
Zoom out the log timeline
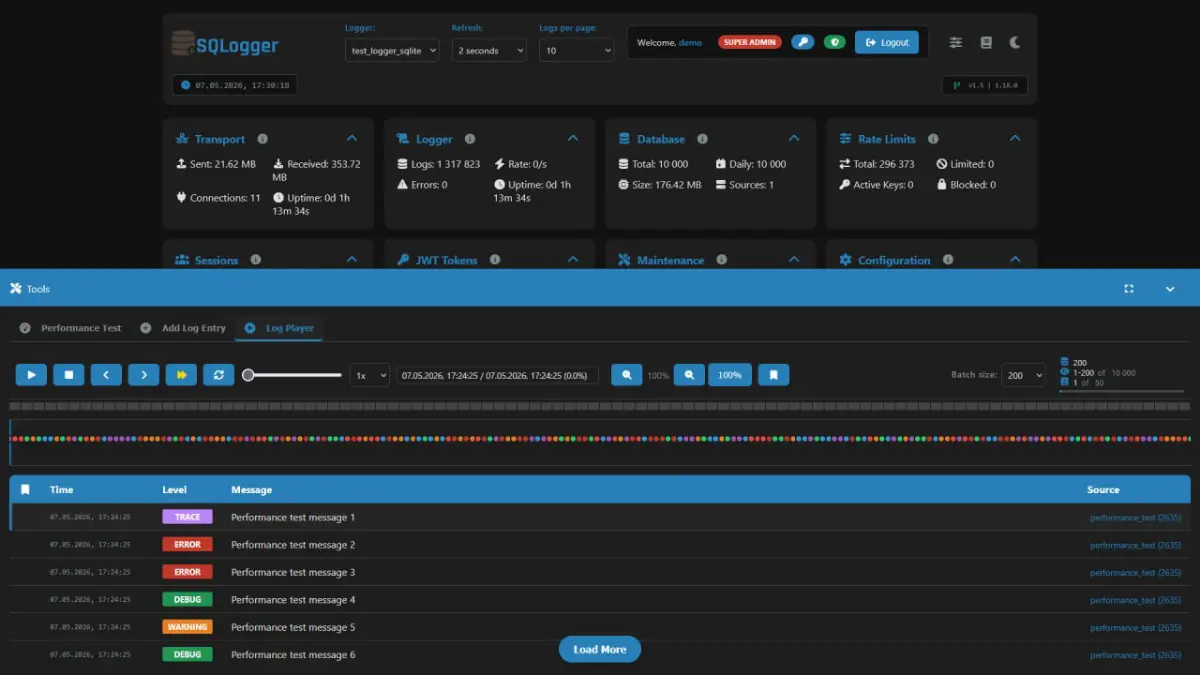tap(627, 375)
